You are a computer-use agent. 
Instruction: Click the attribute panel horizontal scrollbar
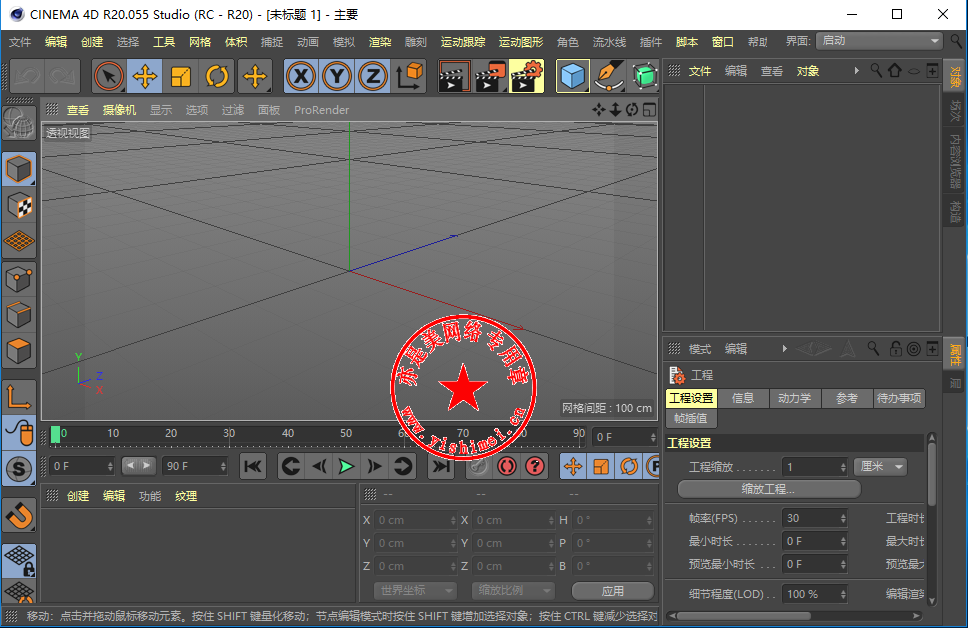coord(744,616)
